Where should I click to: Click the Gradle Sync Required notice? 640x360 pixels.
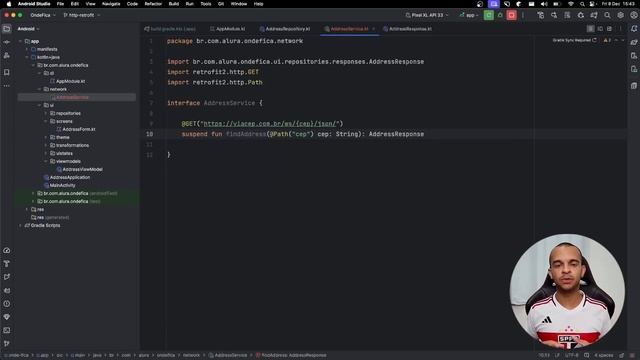point(574,40)
